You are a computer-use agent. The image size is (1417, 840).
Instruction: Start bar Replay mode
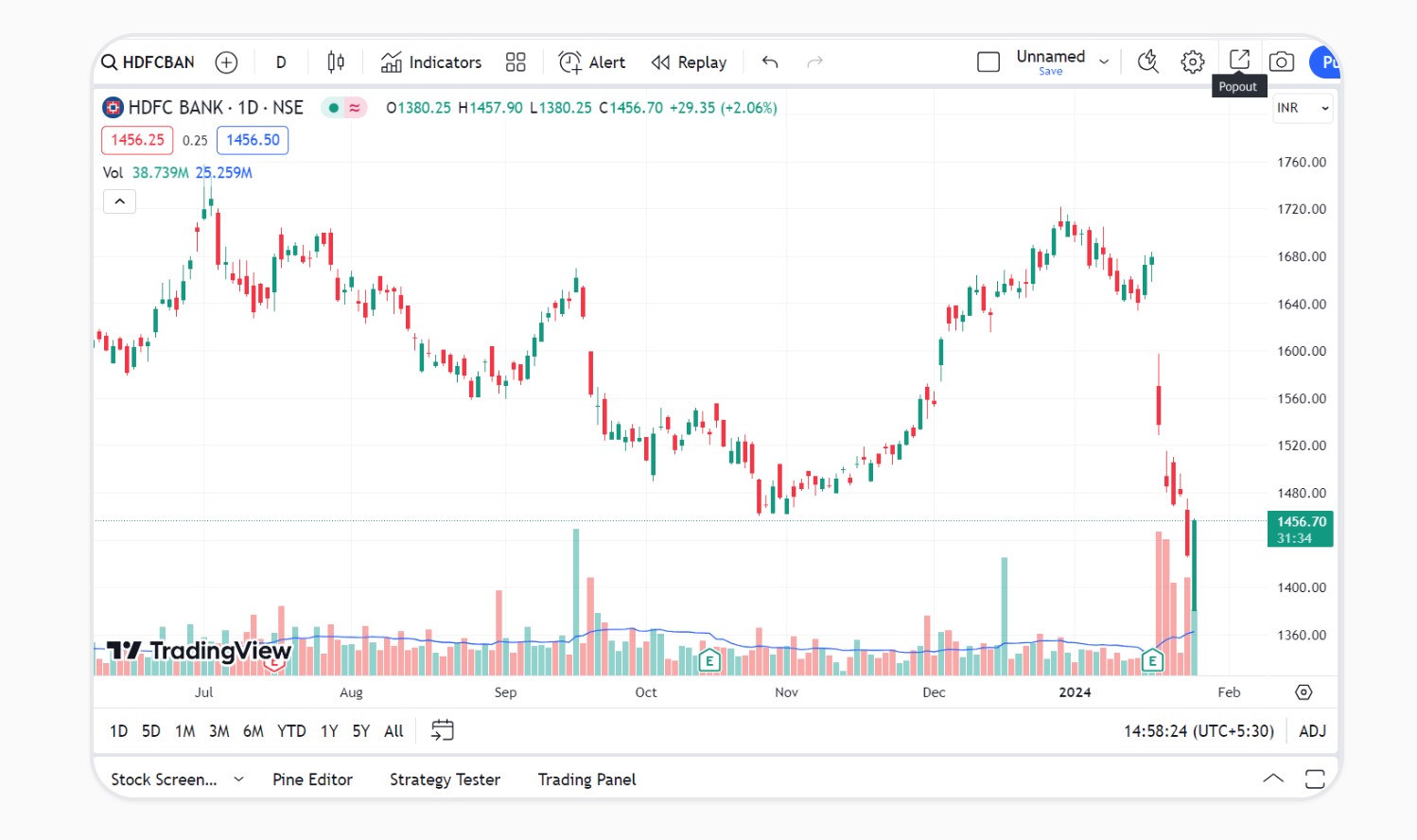click(x=690, y=62)
